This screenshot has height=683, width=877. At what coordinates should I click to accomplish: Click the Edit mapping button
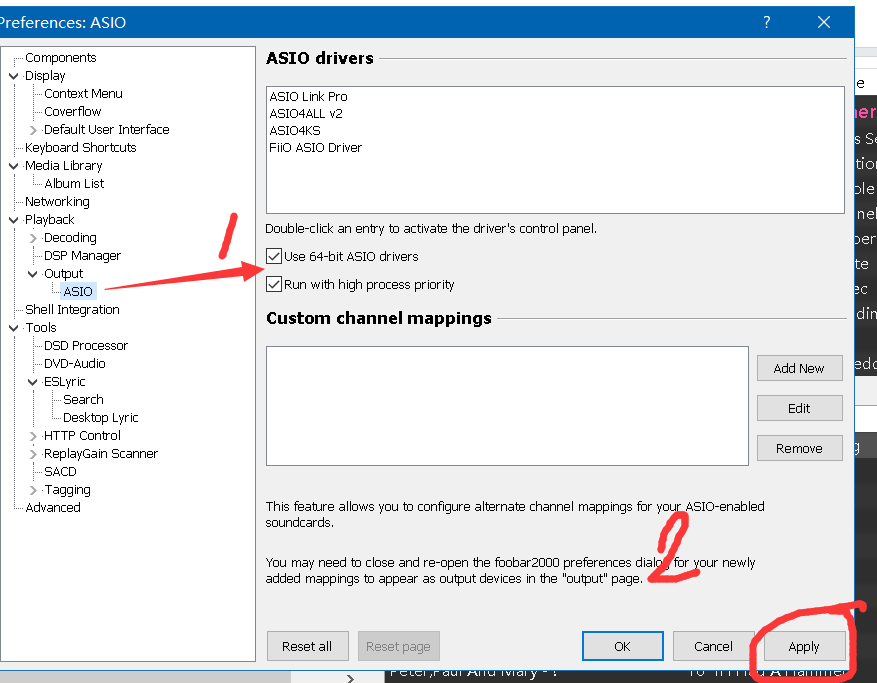[799, 408]
